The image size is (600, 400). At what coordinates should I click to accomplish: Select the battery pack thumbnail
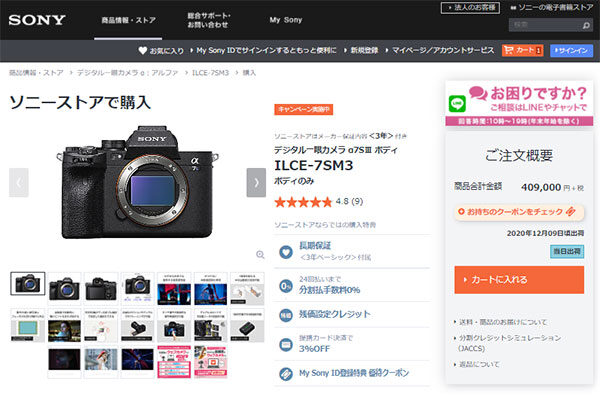(247, 326)
